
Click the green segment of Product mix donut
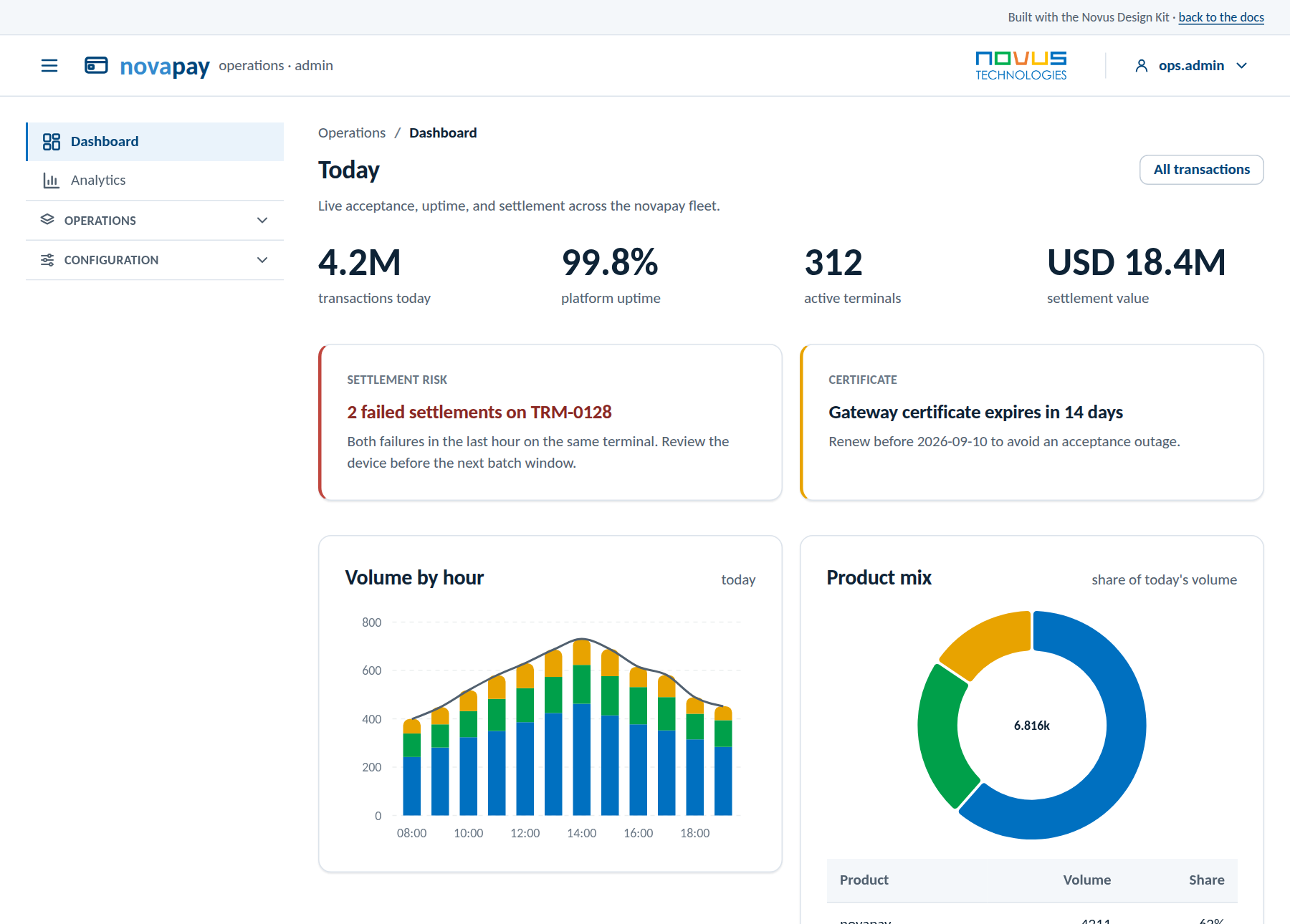tap(940, 738)
